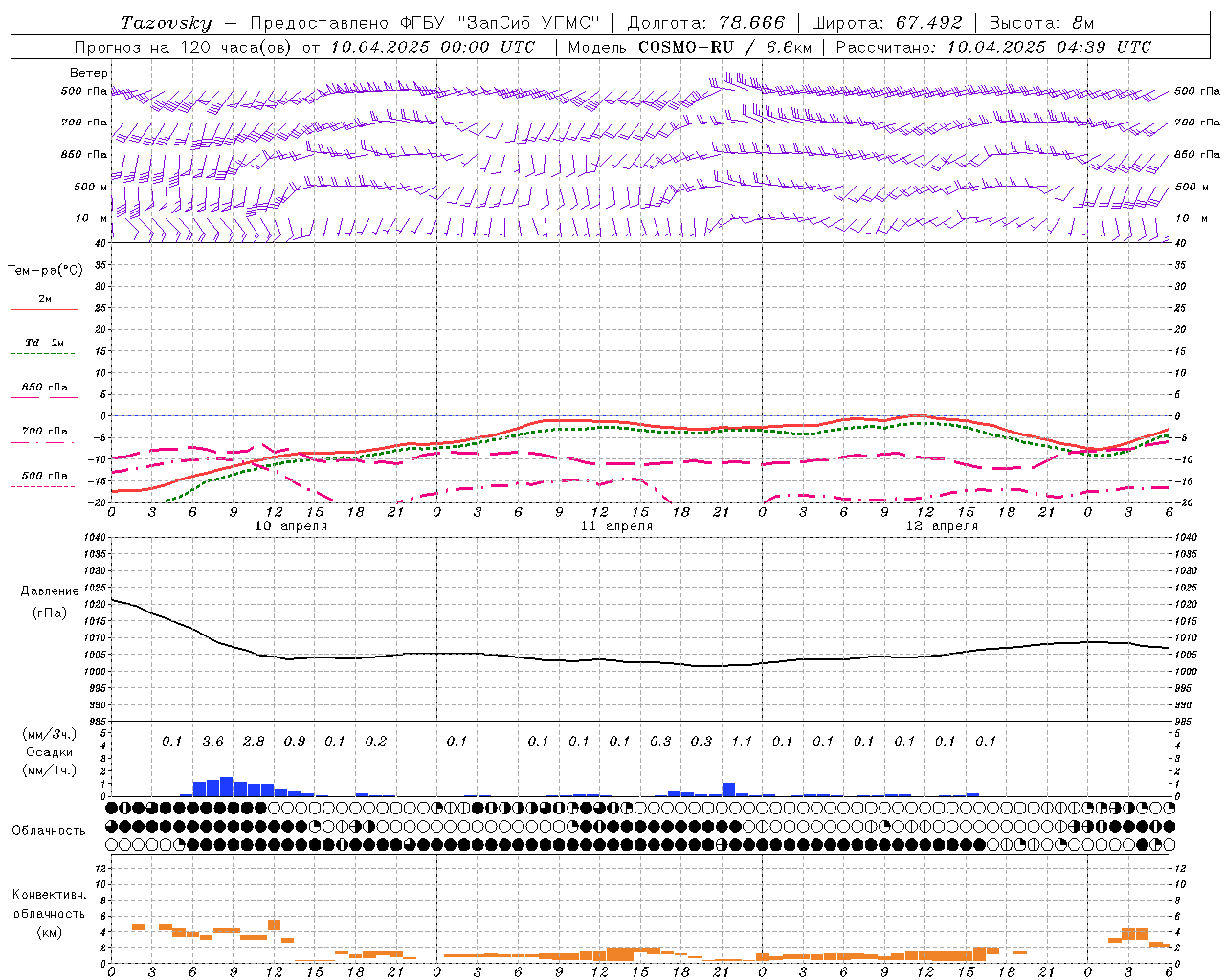Click the 850 гПа legend label in temperature panel
Screen dimensions: 1225x980
click(x=45, y=388)
